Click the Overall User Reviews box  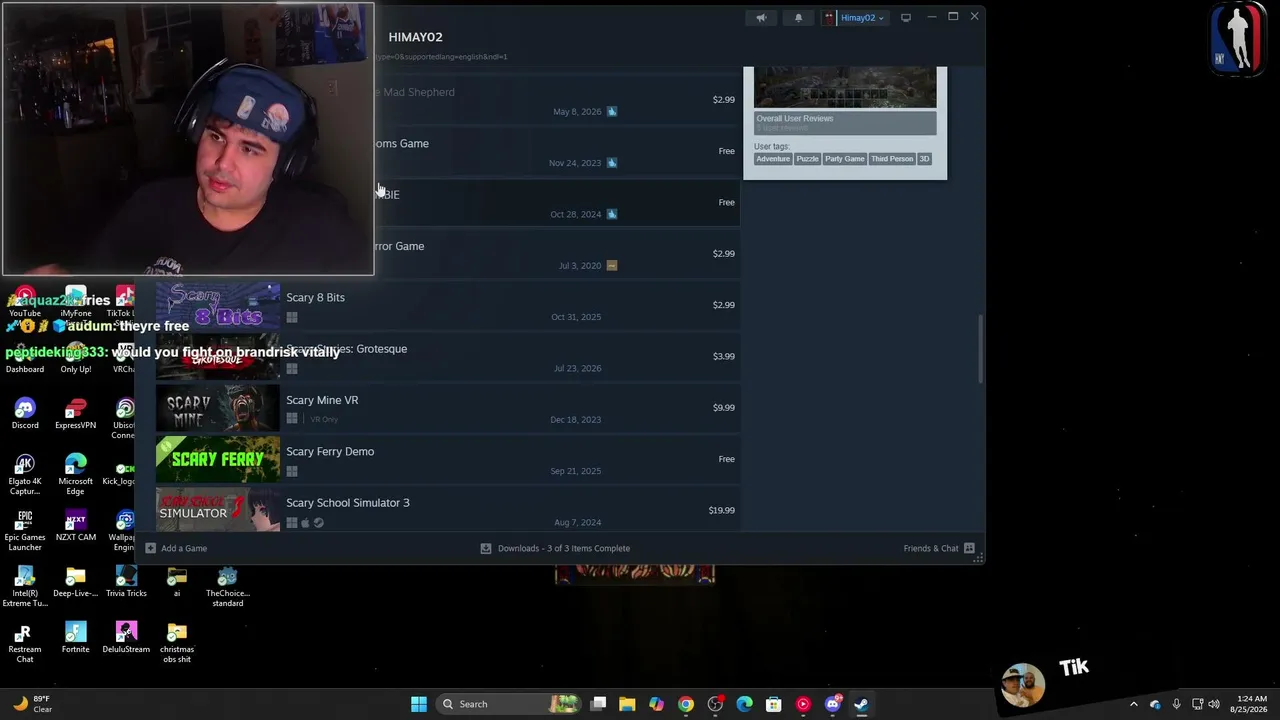tap(845, 123)
